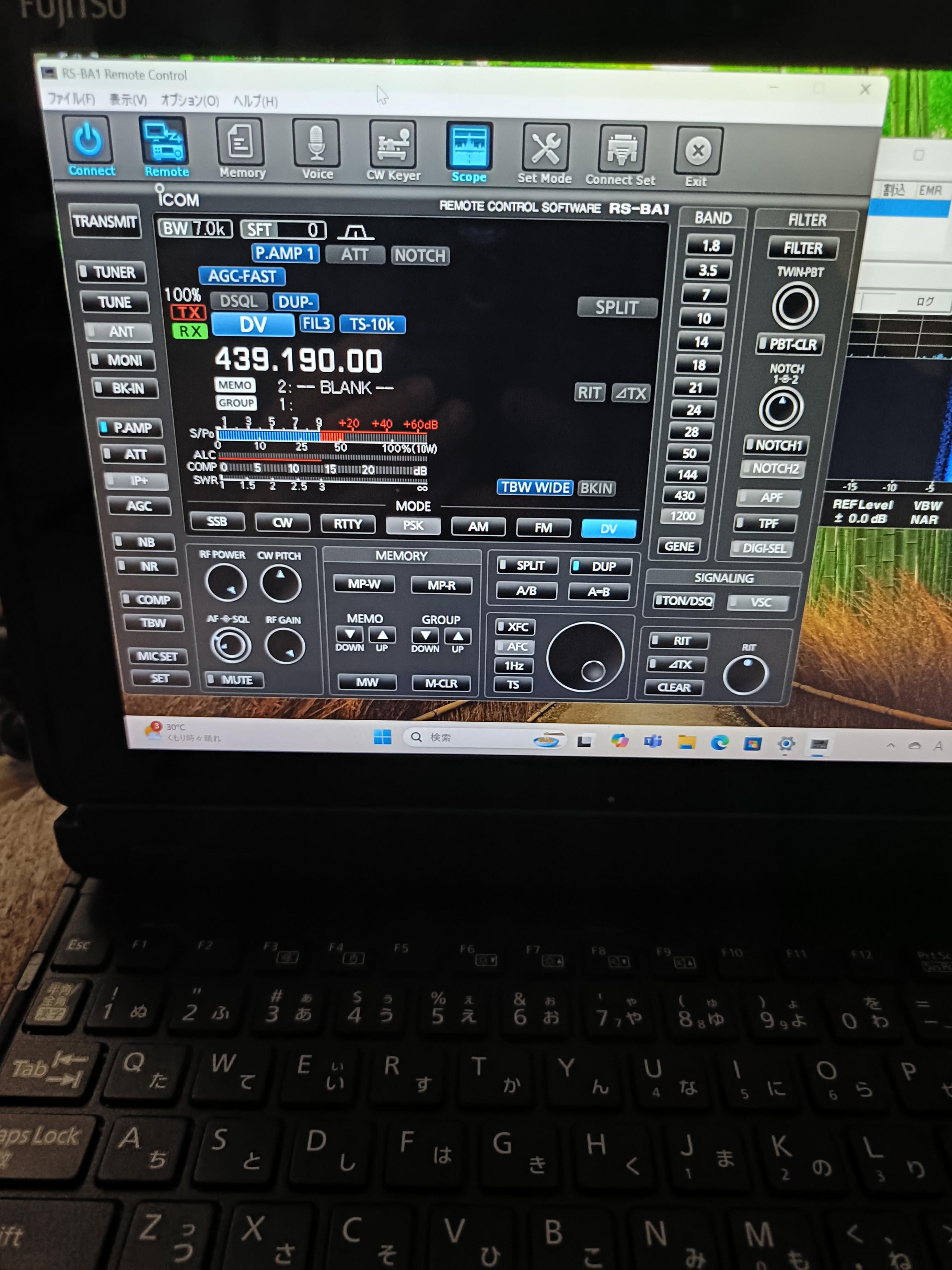Select CW mode

point(282,523)
